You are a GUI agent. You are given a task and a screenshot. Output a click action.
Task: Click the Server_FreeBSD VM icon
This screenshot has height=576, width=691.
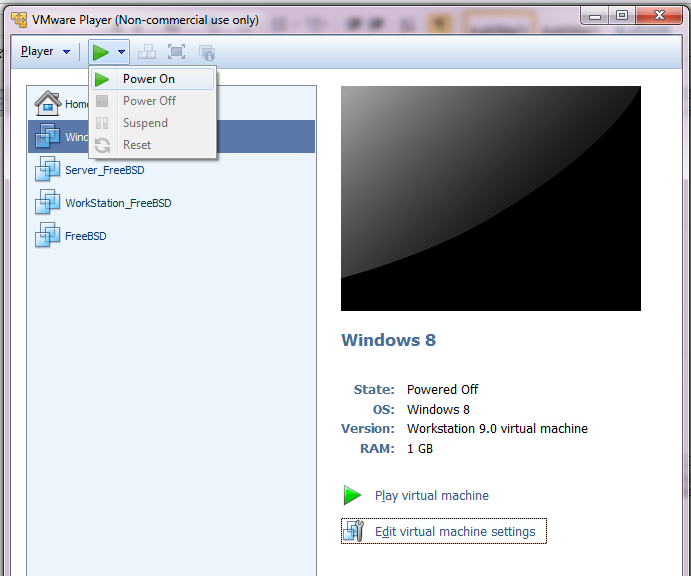47,169
